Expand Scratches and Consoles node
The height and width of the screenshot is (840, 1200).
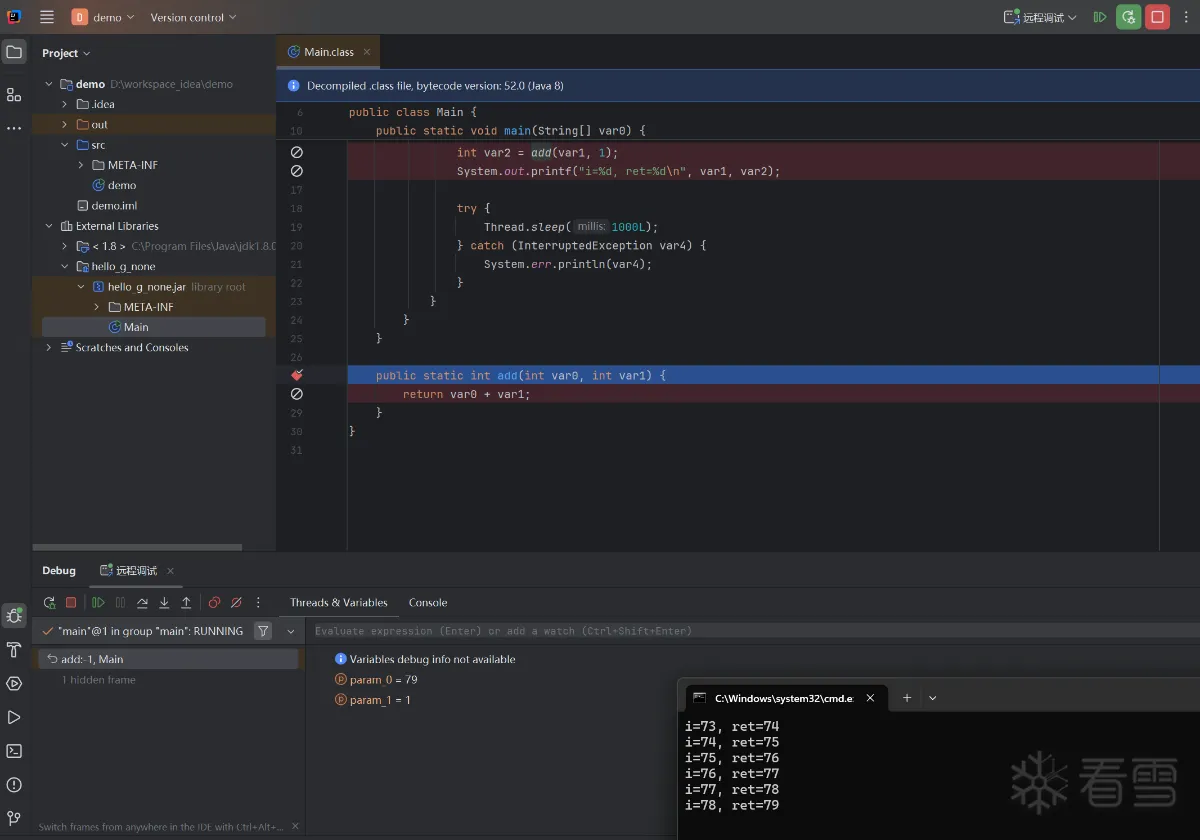click(48, 348)
